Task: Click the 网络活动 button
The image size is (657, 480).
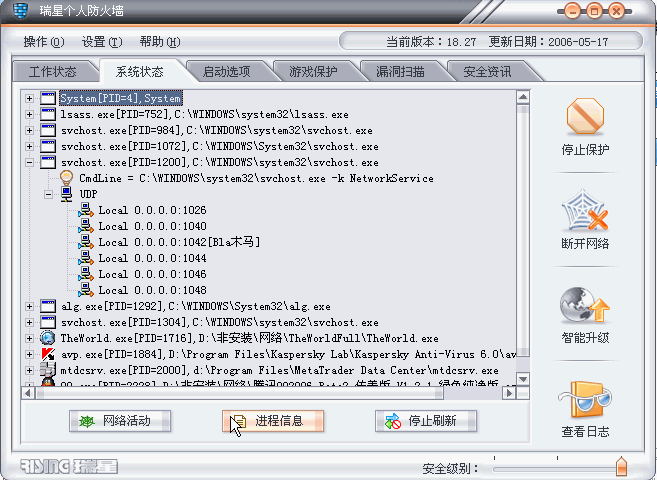Action: pyautogui.click(x=120, y=421)
